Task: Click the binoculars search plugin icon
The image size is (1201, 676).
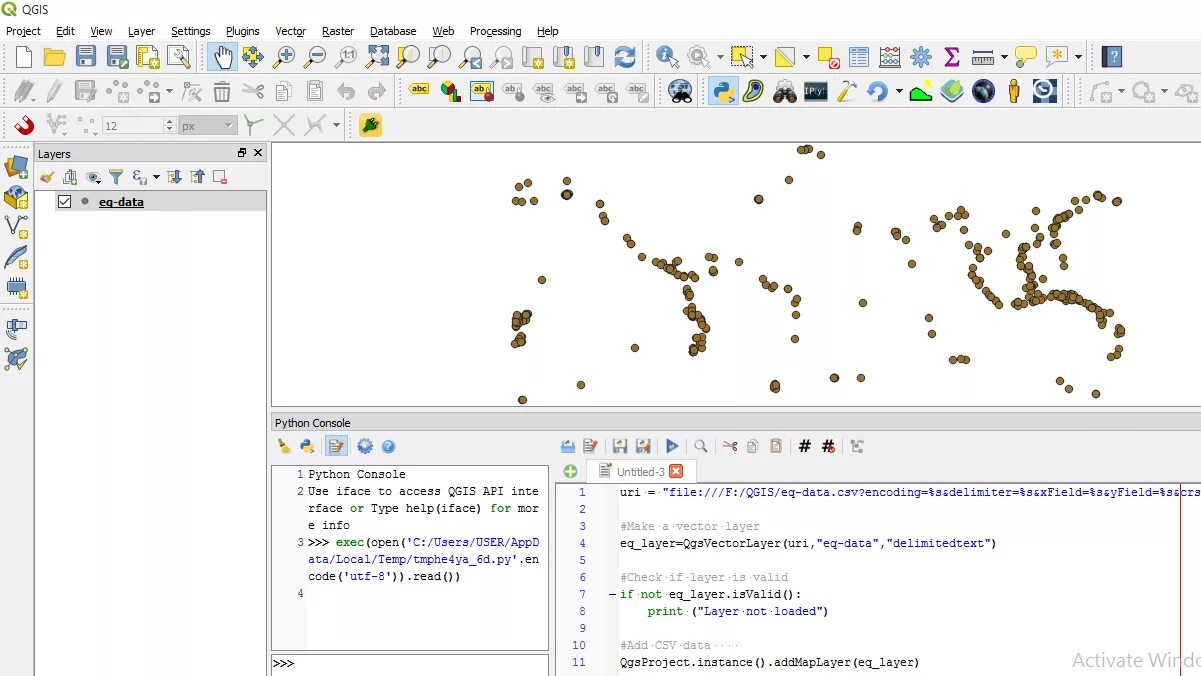Action: pos(785,92)
